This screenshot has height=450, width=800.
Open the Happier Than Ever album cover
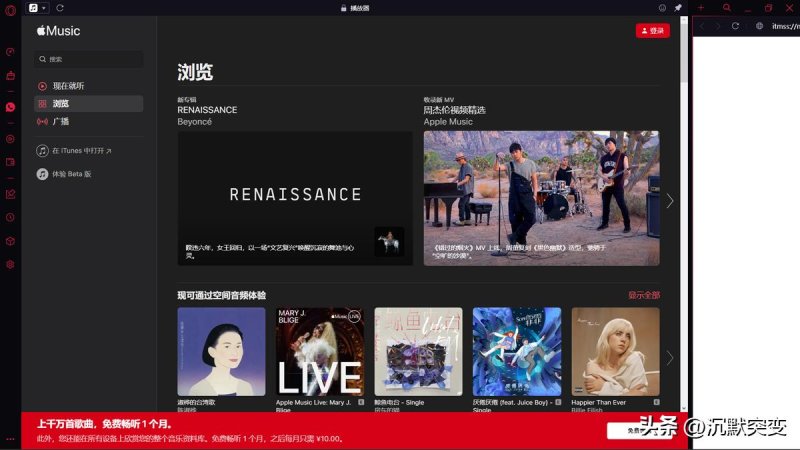[615, 351]
